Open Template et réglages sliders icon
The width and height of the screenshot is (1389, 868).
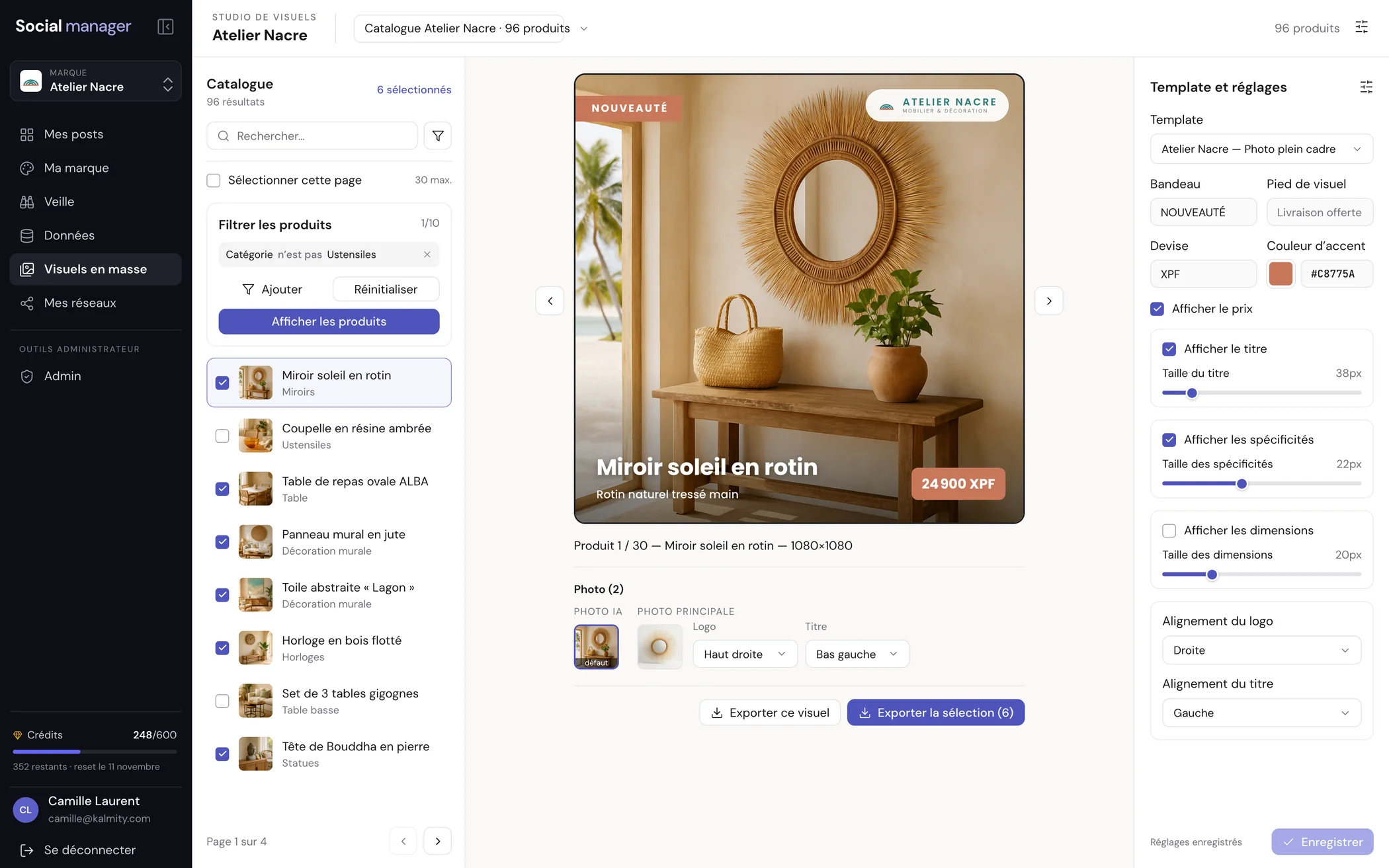[x=1366, y=87]
